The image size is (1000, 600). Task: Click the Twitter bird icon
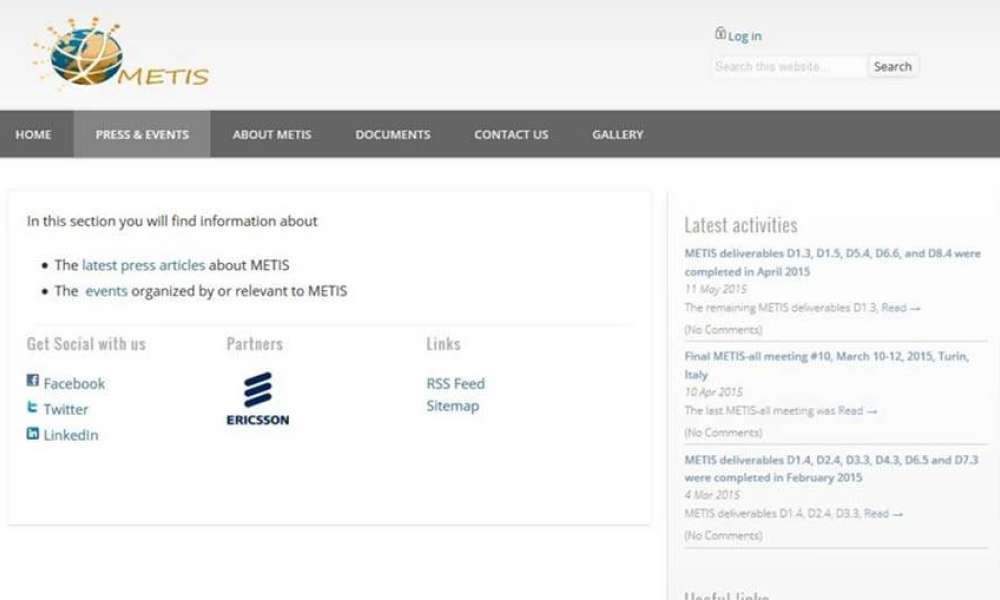pos(33,408)
